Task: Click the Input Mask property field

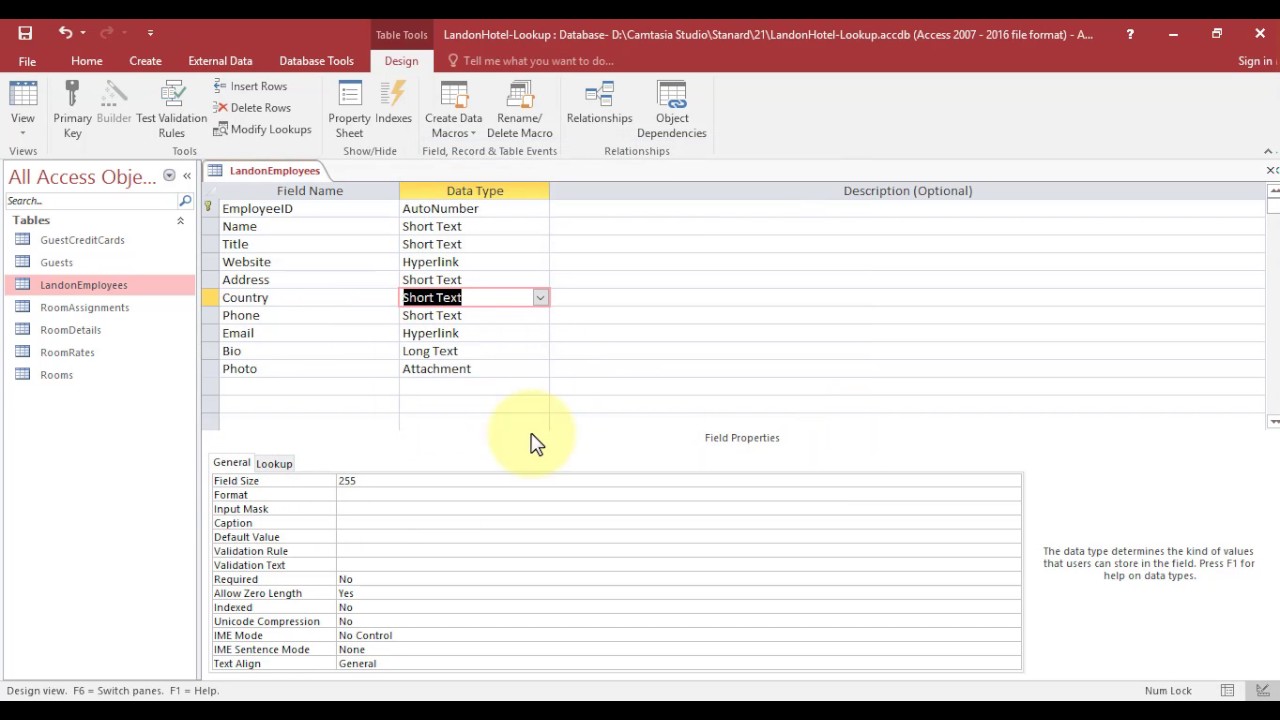Action: (x=678, y=509)
